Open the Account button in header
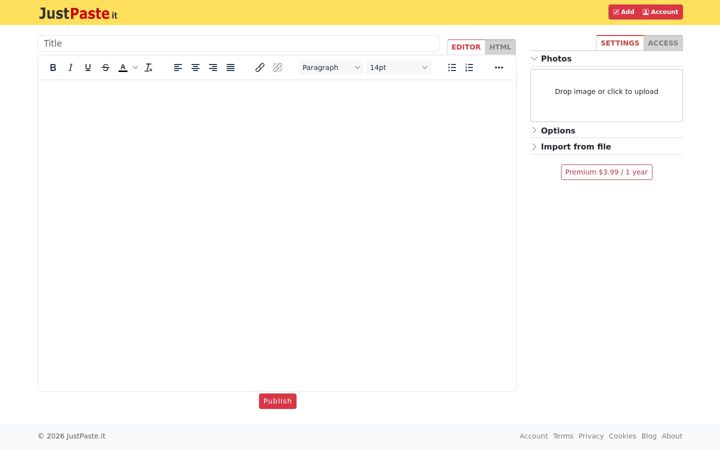Image resolution: width=720 pixels, height=450 pixels. [x=660, y=12]
